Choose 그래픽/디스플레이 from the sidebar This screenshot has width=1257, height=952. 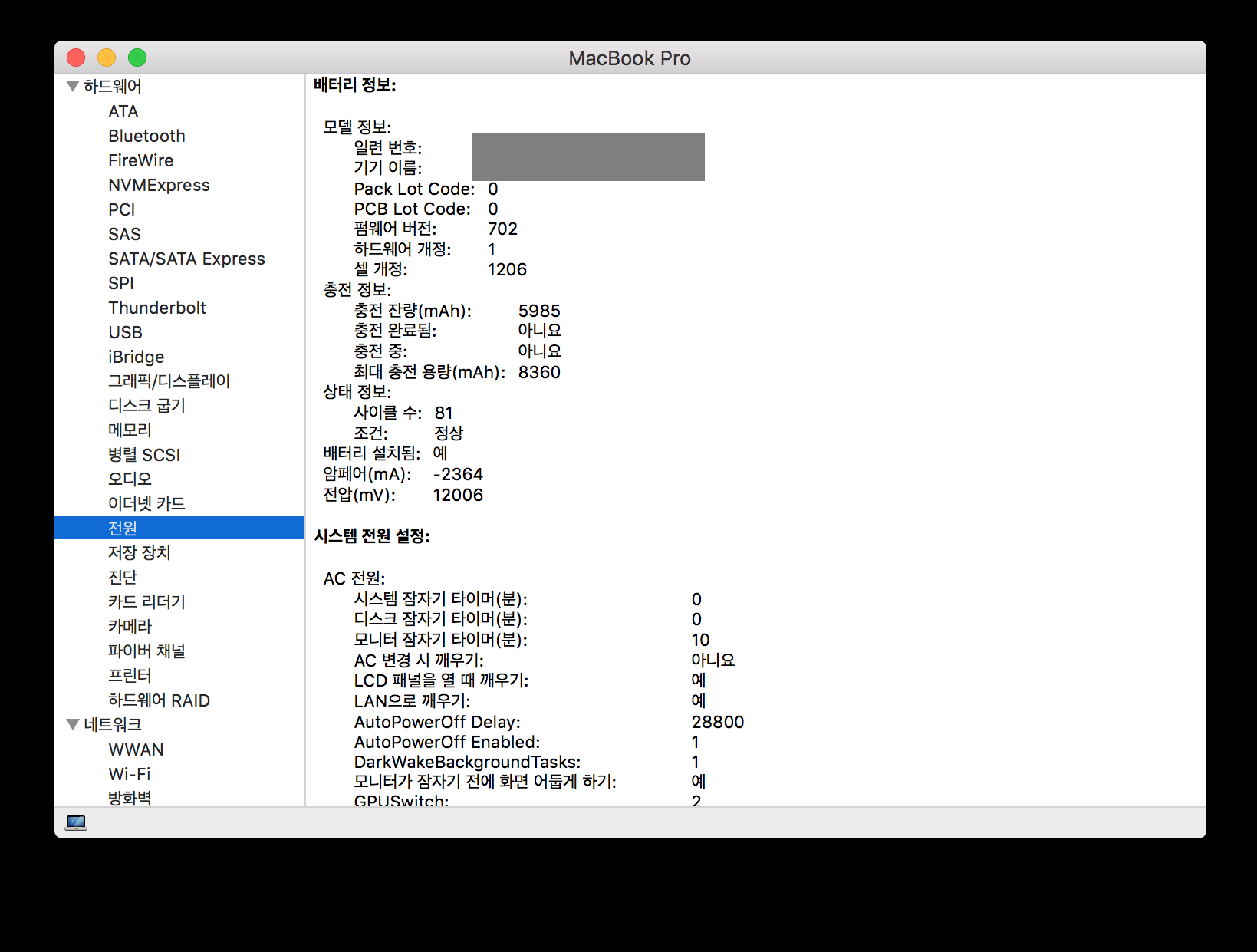pos(169,380)
